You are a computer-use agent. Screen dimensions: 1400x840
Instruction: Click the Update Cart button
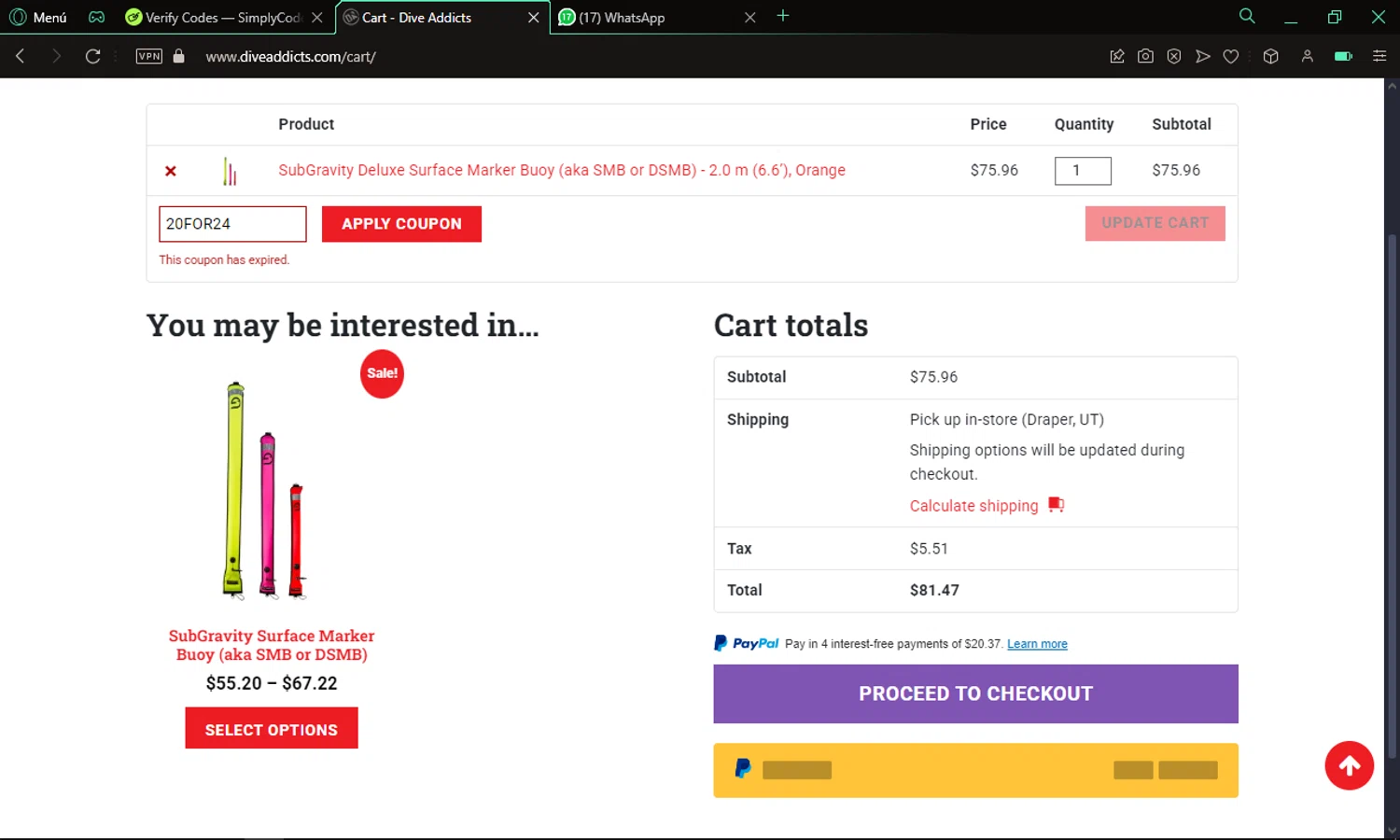(x=1155, y=223)
